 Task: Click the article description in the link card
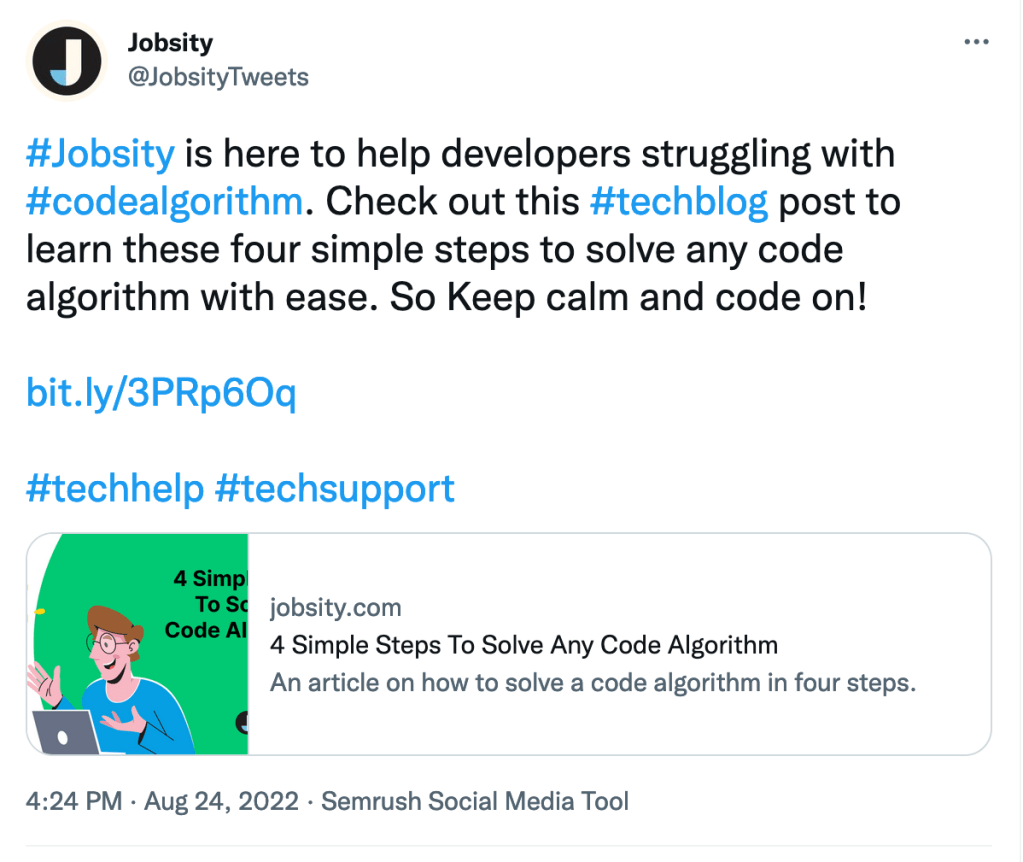coord(592,684)
